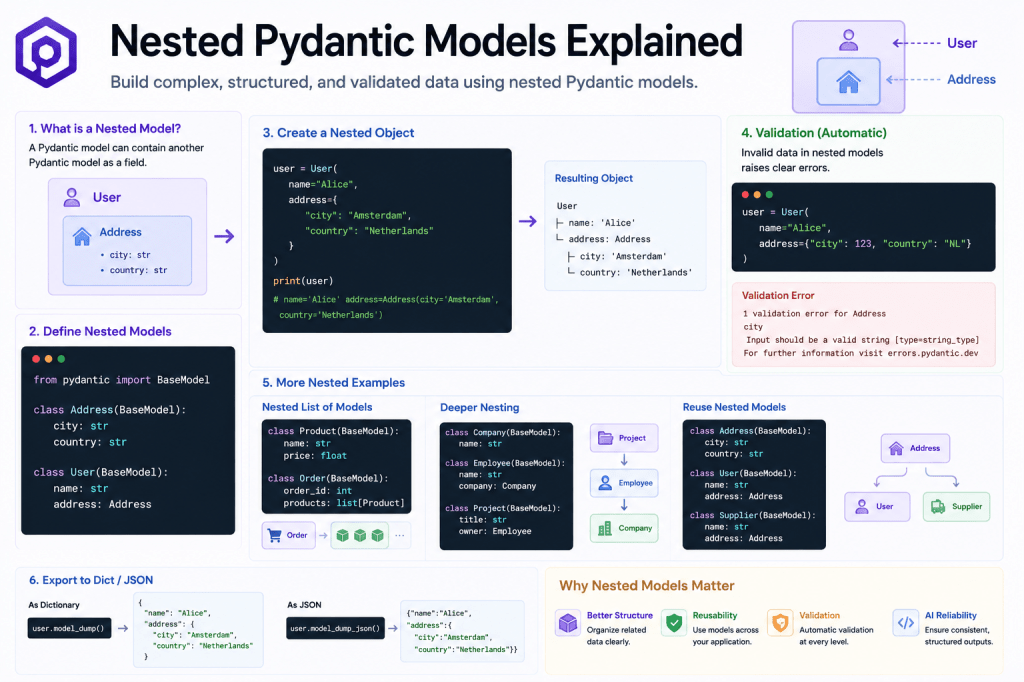This screenshot has width=1024, height=682.
Task: Click the code brackets icon beside AI Reliability
Action: [x=906, y=623]
